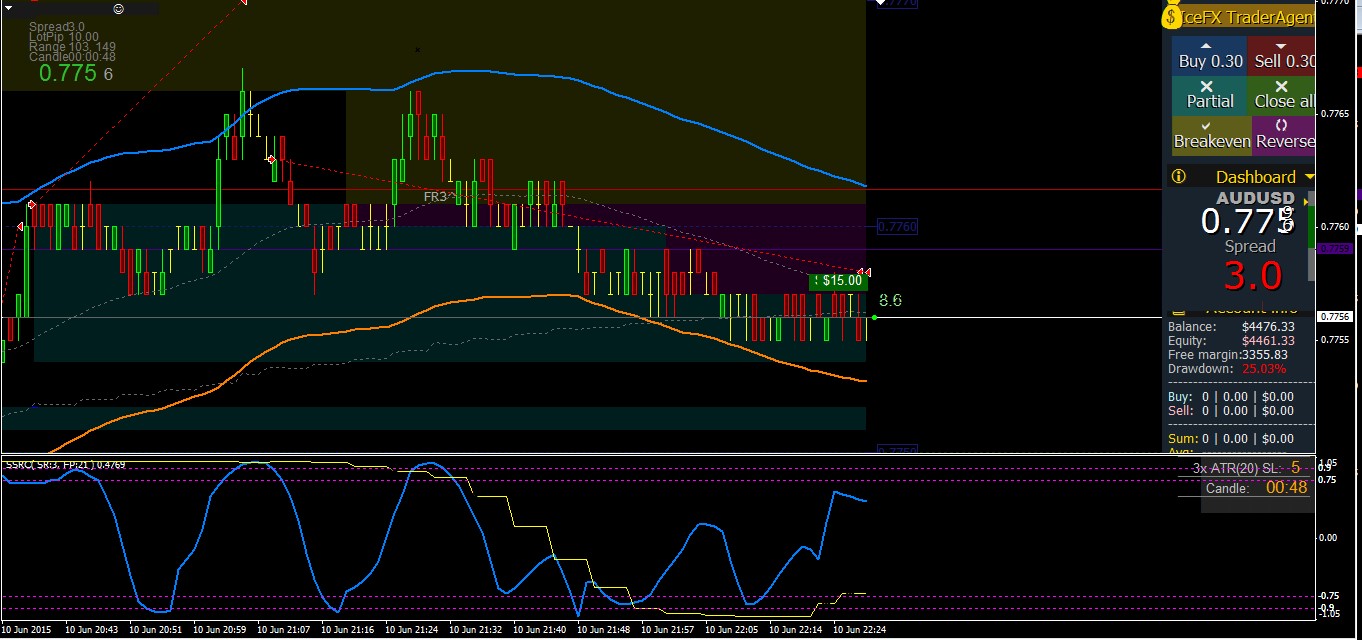The image size is (1362, 640).
Task: Click the current price 0.7756 axis label
Action: pyautogui.click(x=1336, y=316)
